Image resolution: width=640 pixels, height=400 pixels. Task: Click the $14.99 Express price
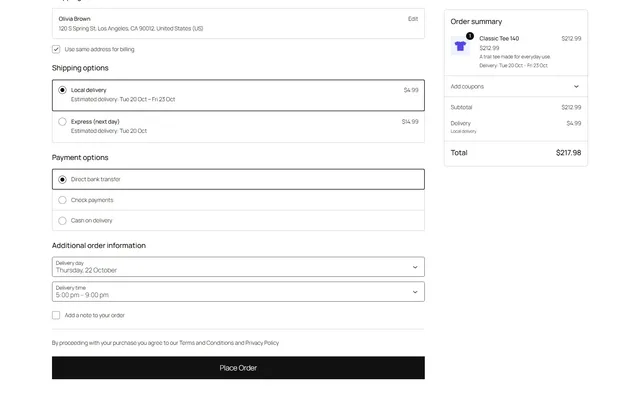tap(410, 122)
